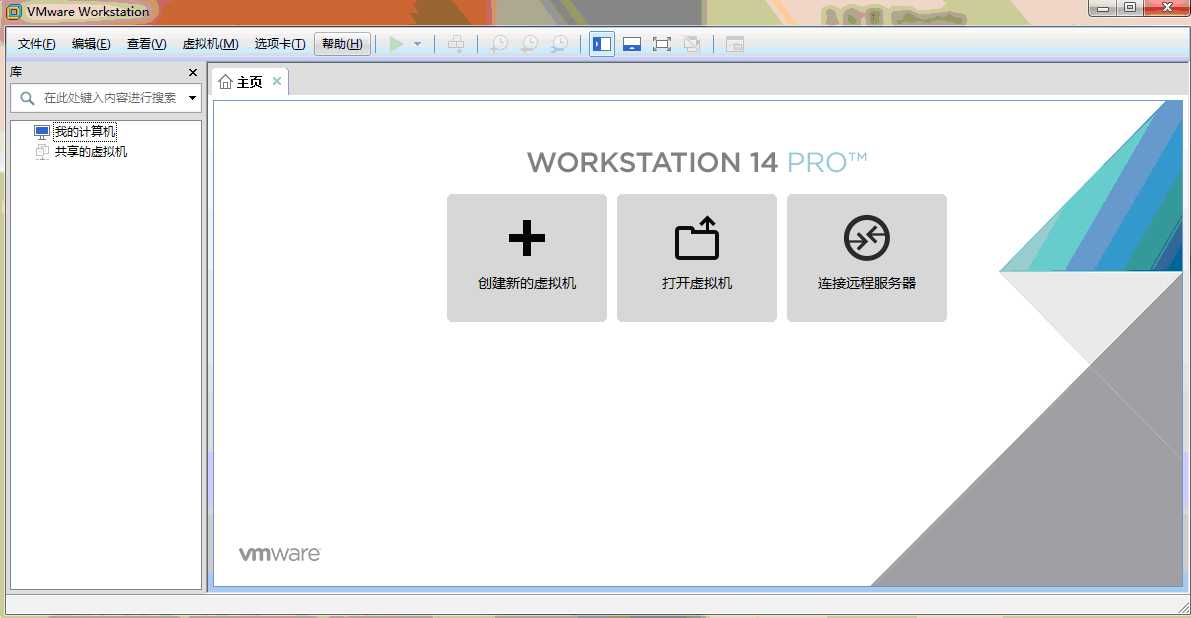Viewport: 1191px width, 618px height.
Task: Toggle the thumbnail bar view icon
Action: tap(632, 44)
